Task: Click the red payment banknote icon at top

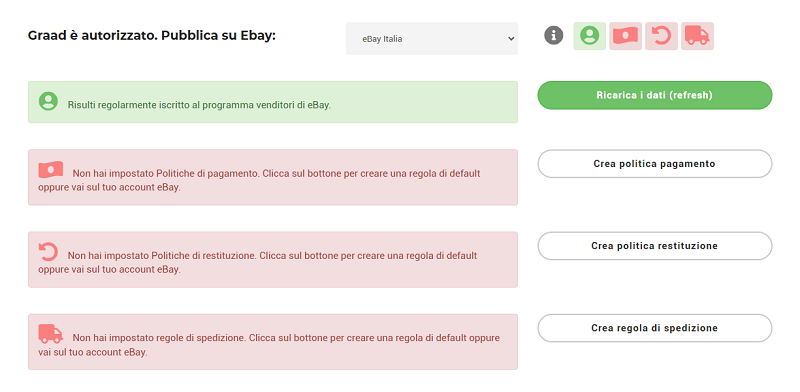Action: click(625, 36)
